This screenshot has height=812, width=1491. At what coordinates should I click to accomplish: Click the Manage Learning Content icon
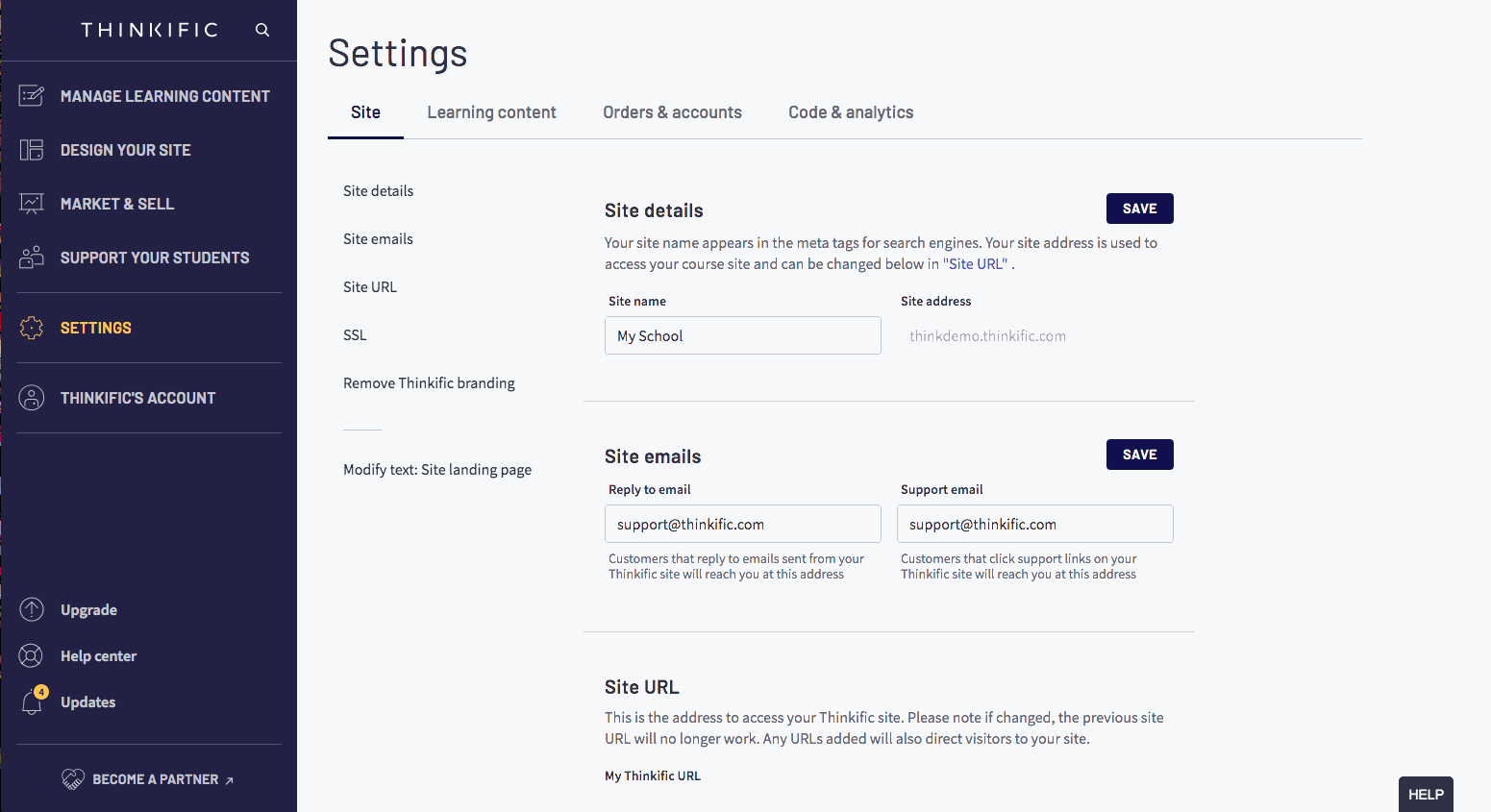point(32,95)
